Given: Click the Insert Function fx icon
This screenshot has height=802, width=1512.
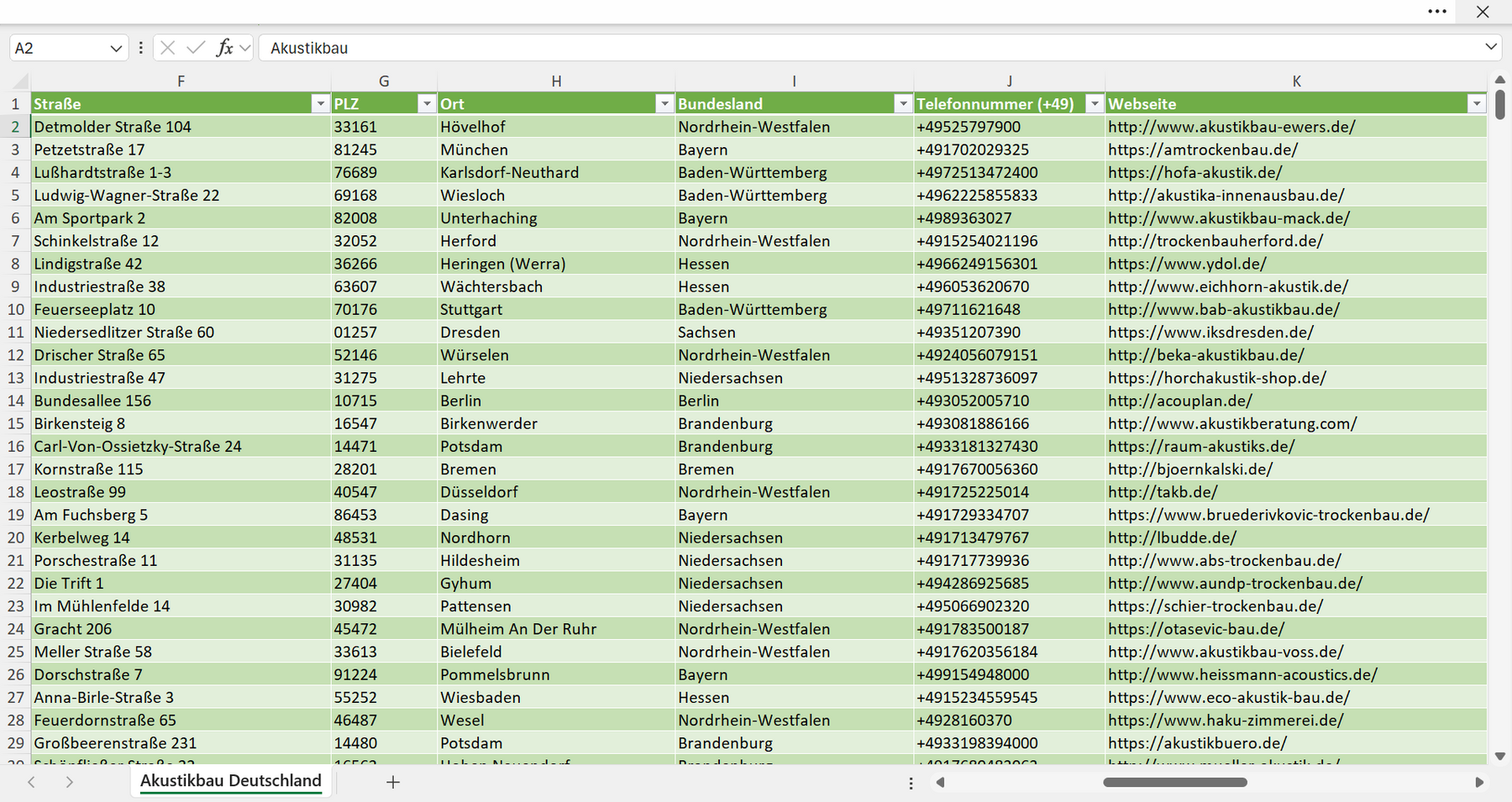Looking at the screenshot, I should (224, 48).
